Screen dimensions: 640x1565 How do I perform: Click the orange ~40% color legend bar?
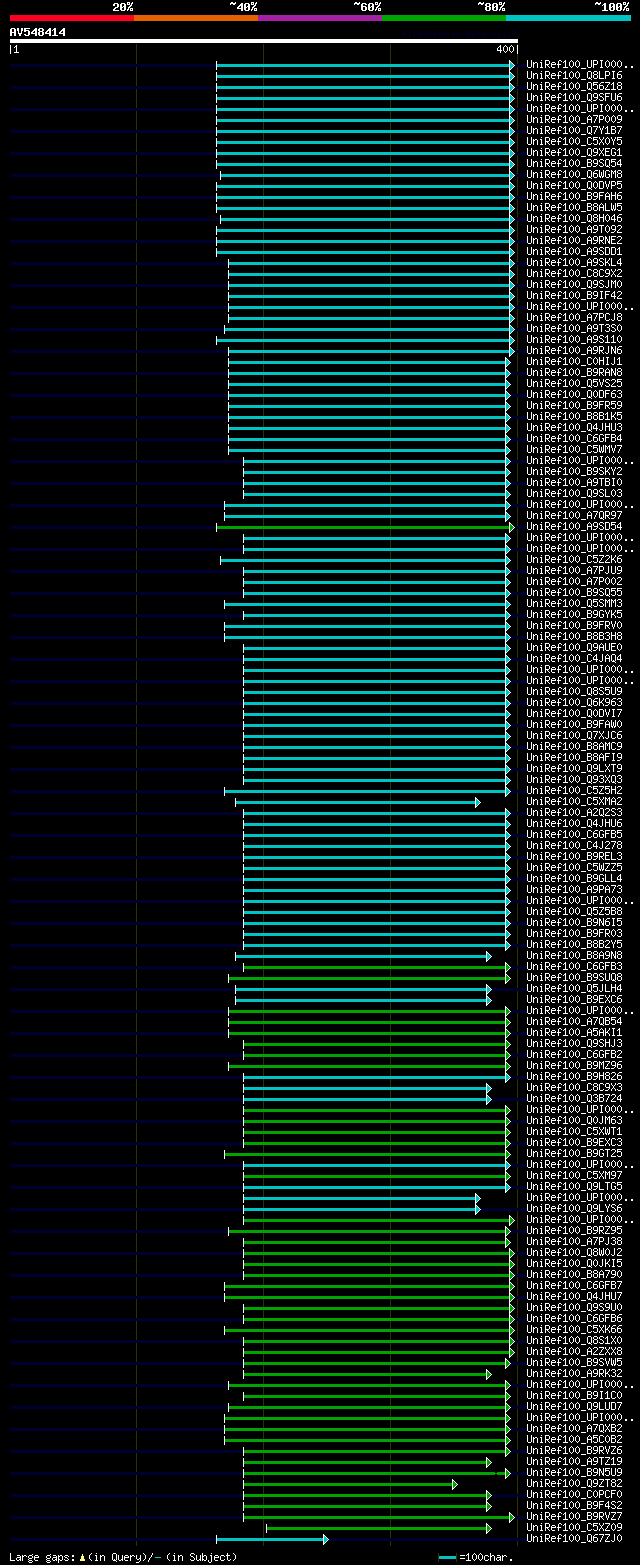pos(196,18)
